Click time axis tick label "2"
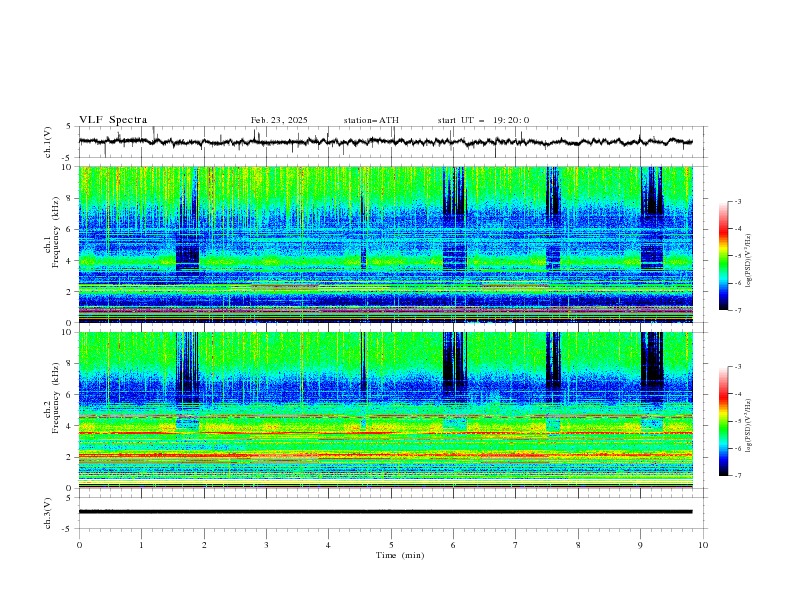 coord(204,545)
